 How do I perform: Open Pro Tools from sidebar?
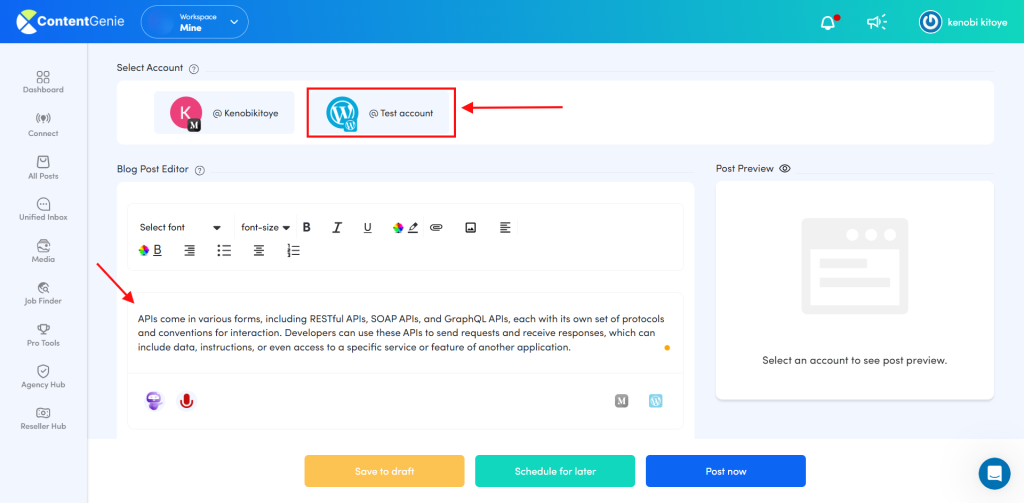[43, 335]
